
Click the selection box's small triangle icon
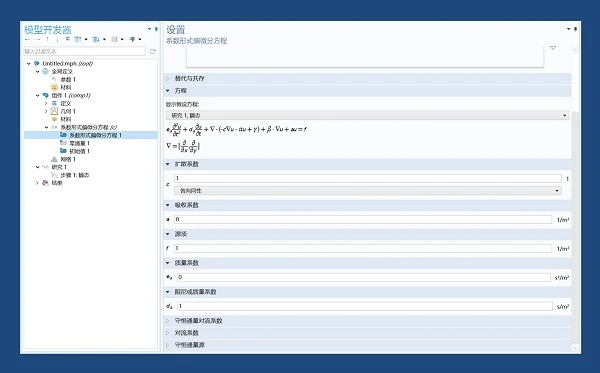point(553,48)
